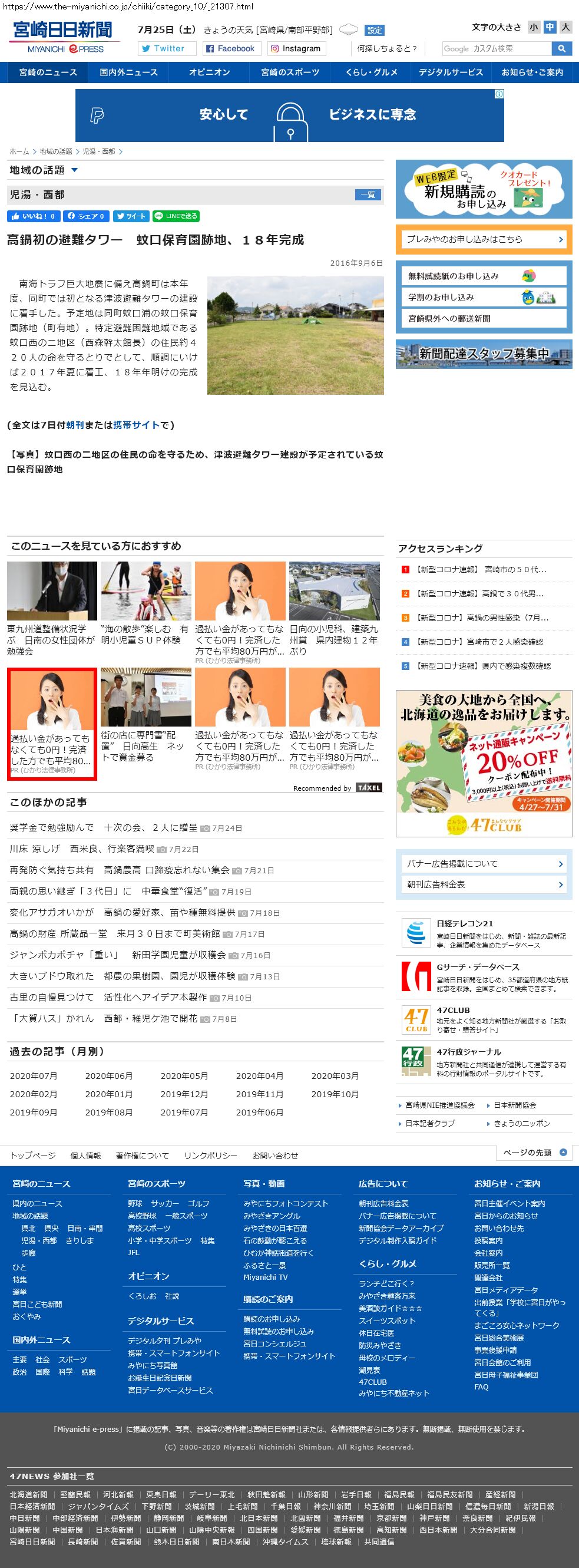Click the LINEで送る share button

[x=176, y=216]
